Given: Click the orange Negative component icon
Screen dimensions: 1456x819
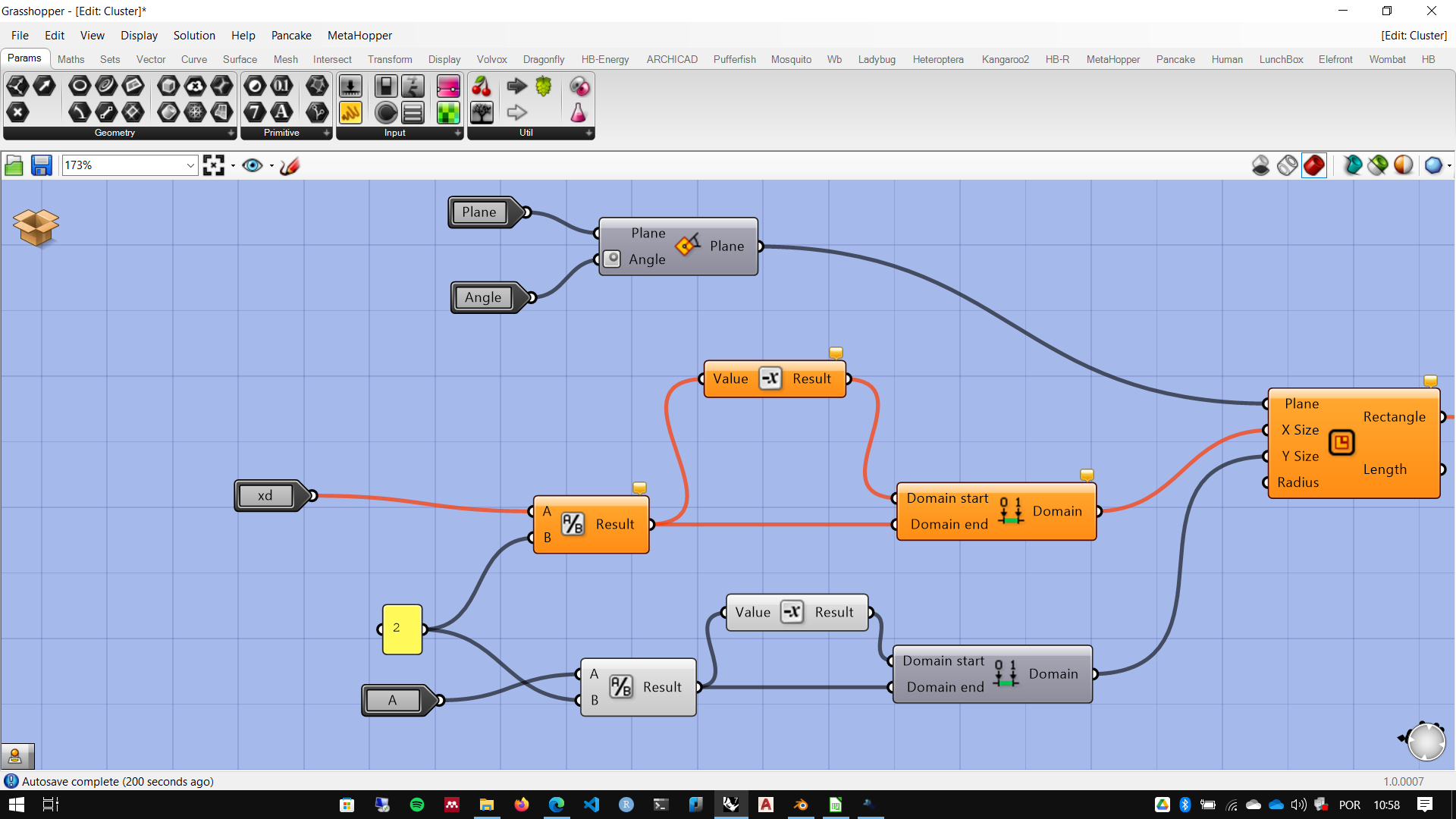Looking at the screenshot, I should coord(770,378).
